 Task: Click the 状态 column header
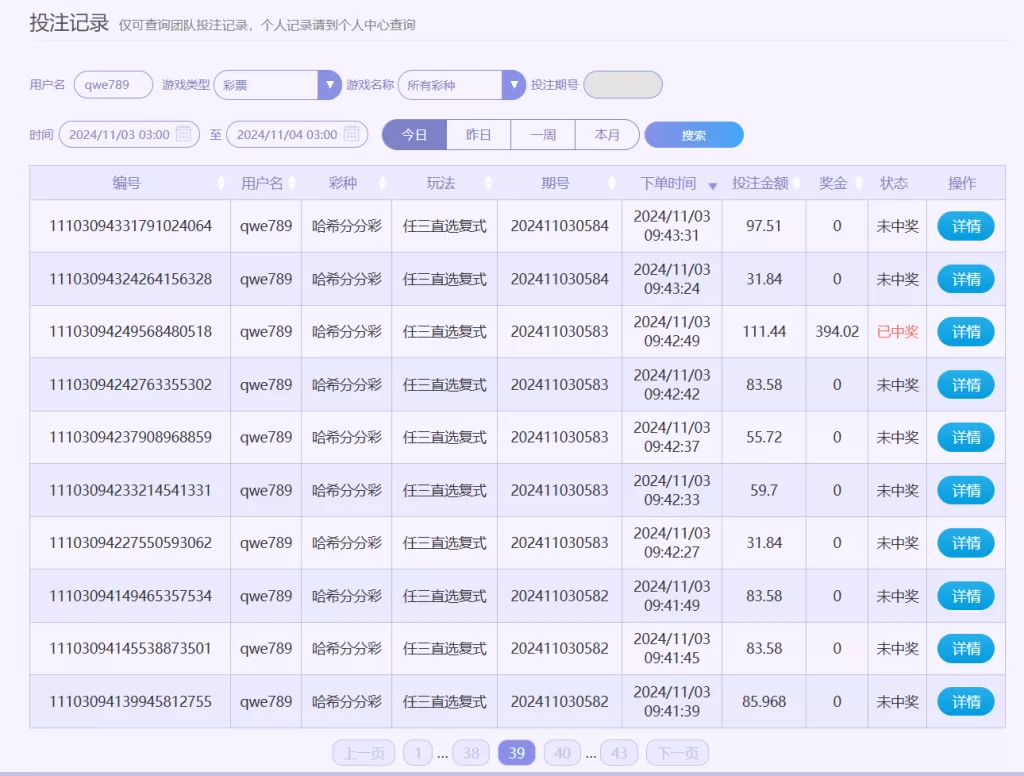894,184
